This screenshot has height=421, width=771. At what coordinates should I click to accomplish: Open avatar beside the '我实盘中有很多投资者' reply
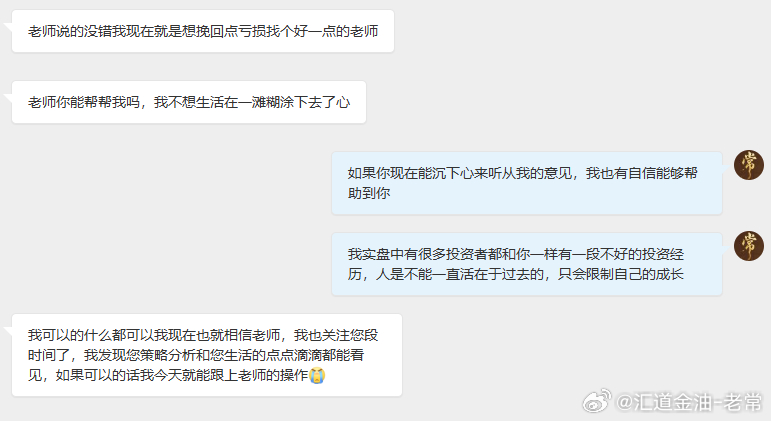(x=748, y=246)
